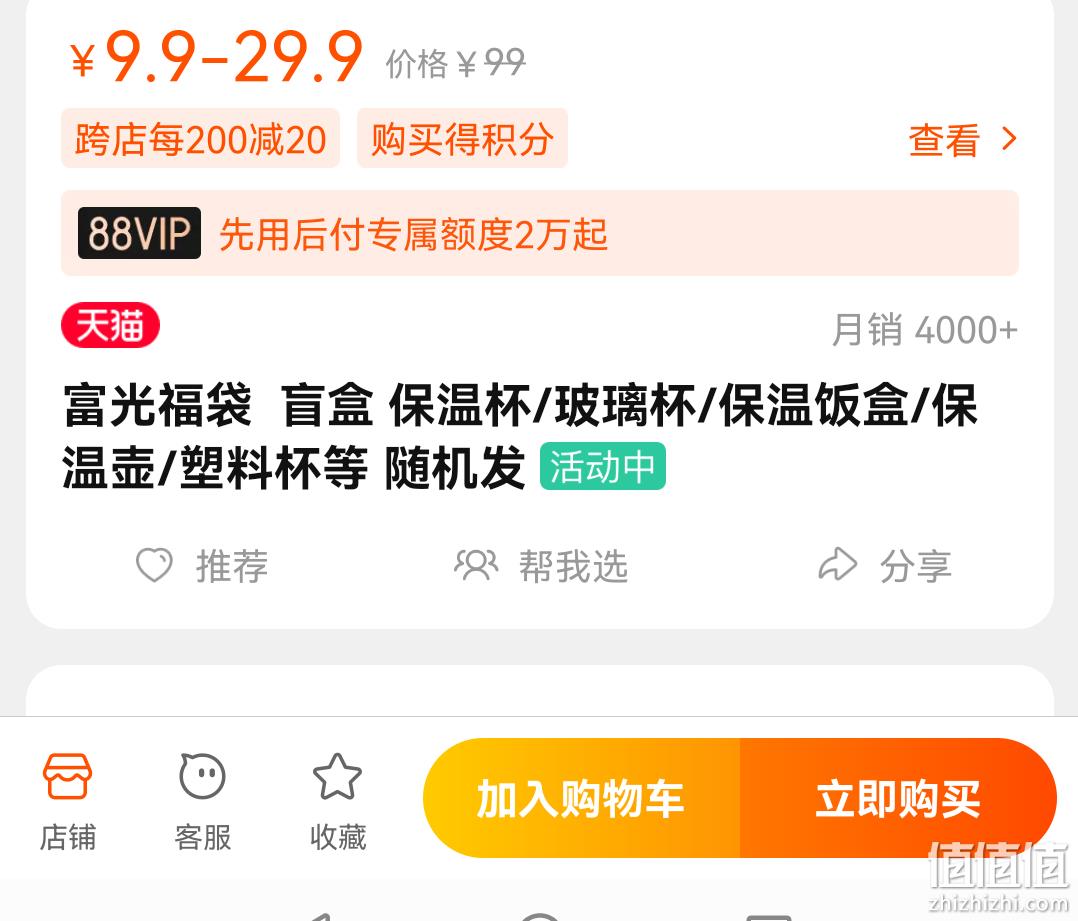This screenshot has height=921, width=1078.
Task: Open the 先用后付专属额度2万起 banner
Action: (540, 233)
